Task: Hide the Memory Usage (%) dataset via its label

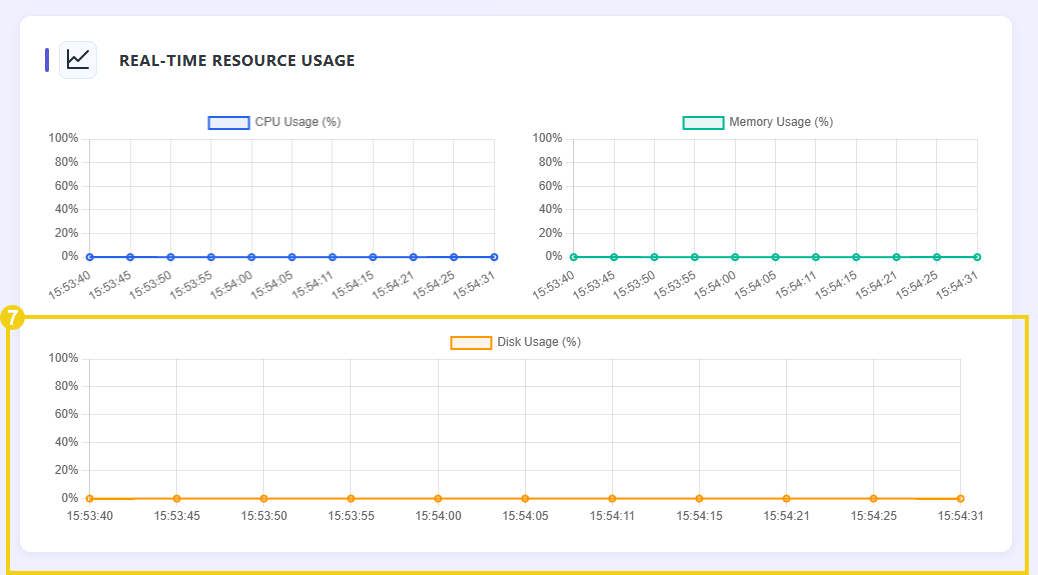Action: pyautogui.click(x=781, y=122)
